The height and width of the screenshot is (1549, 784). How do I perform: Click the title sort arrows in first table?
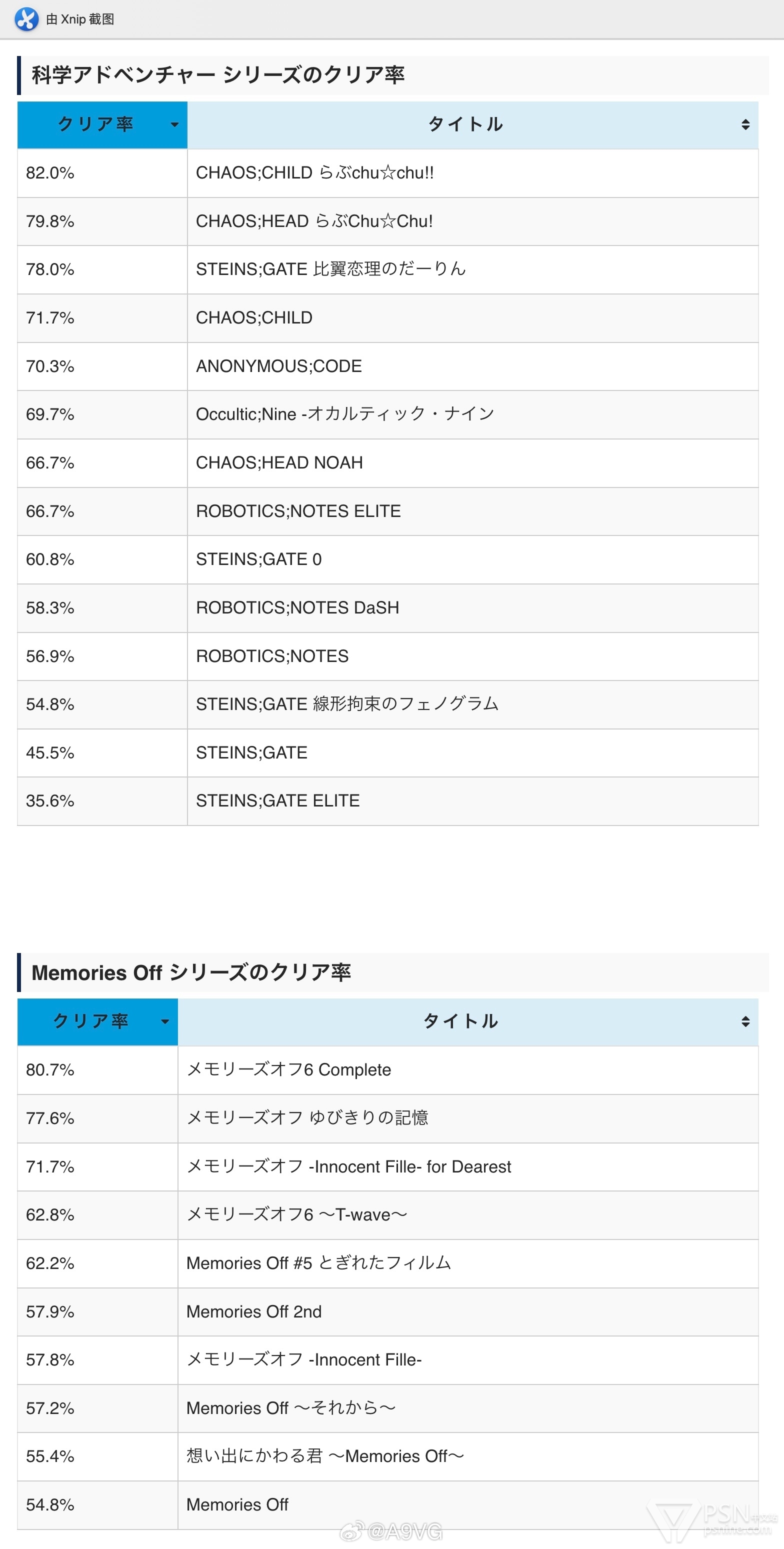click(x=745, y=124)
